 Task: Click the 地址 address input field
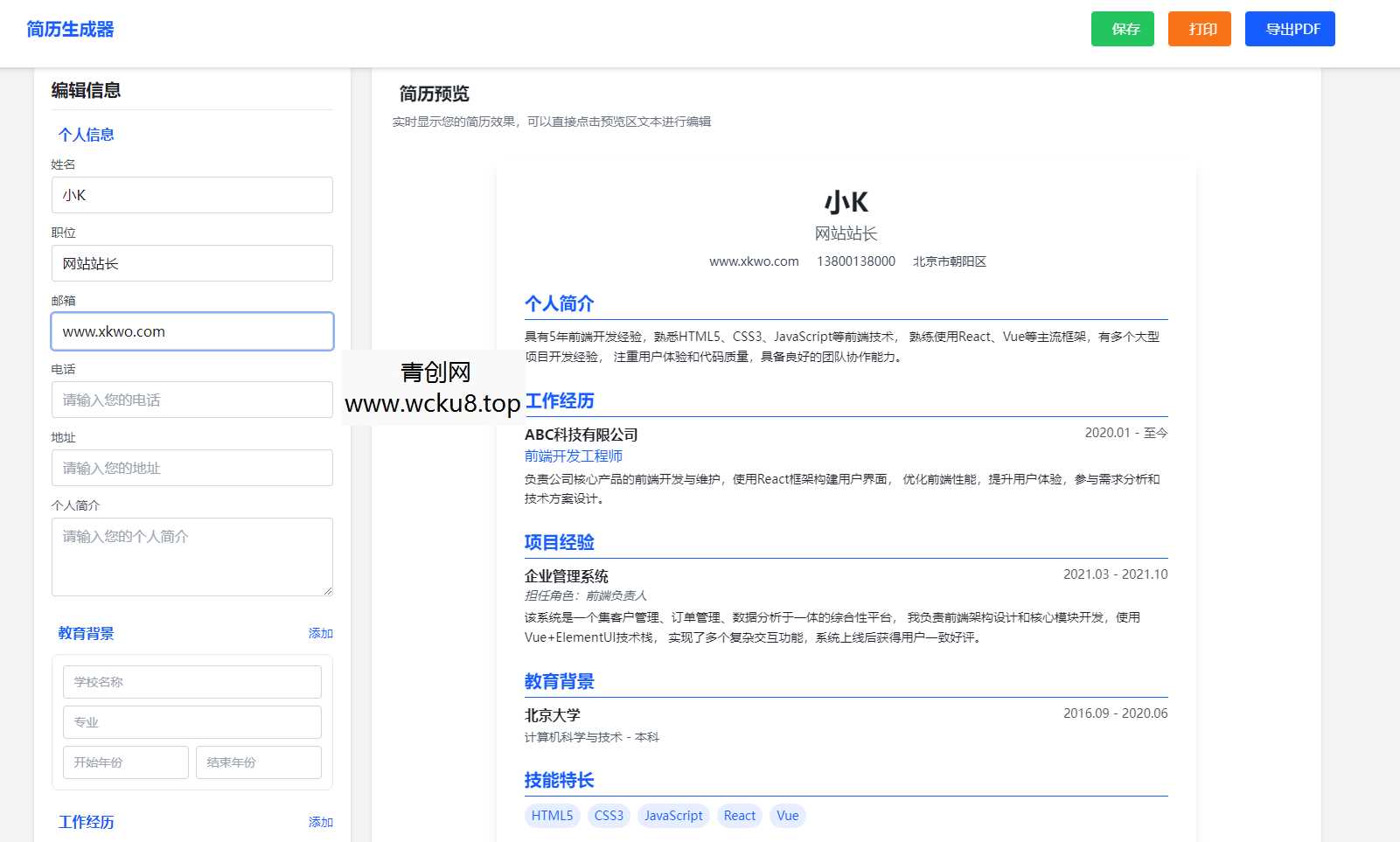click(192, 468)
